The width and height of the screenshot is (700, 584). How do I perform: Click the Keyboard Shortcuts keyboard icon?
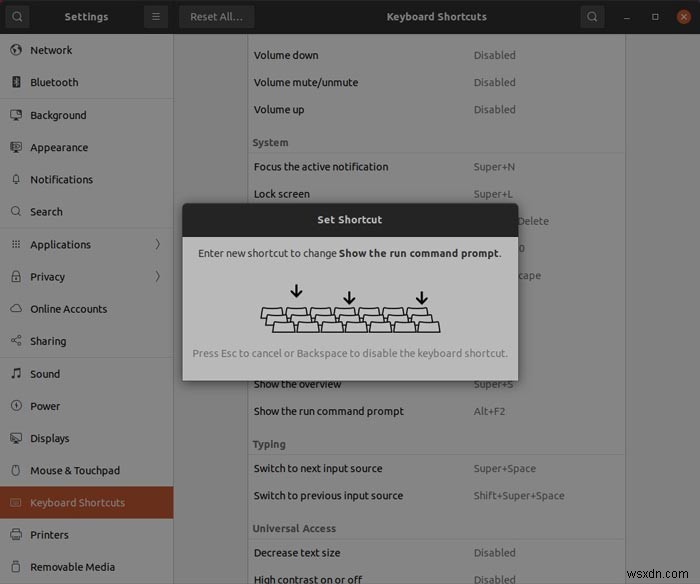point(16,502)
